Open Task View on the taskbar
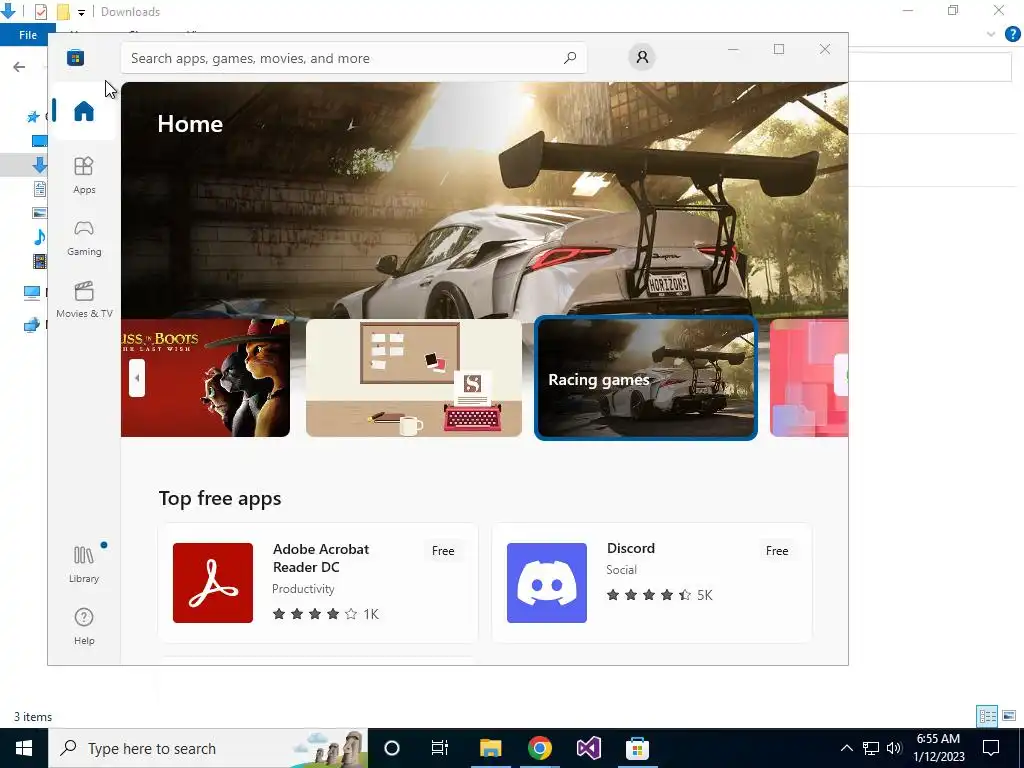Image resolution: width=1024 pixels, height=768 pixels. pyautogui.click(x=440, y=748)
